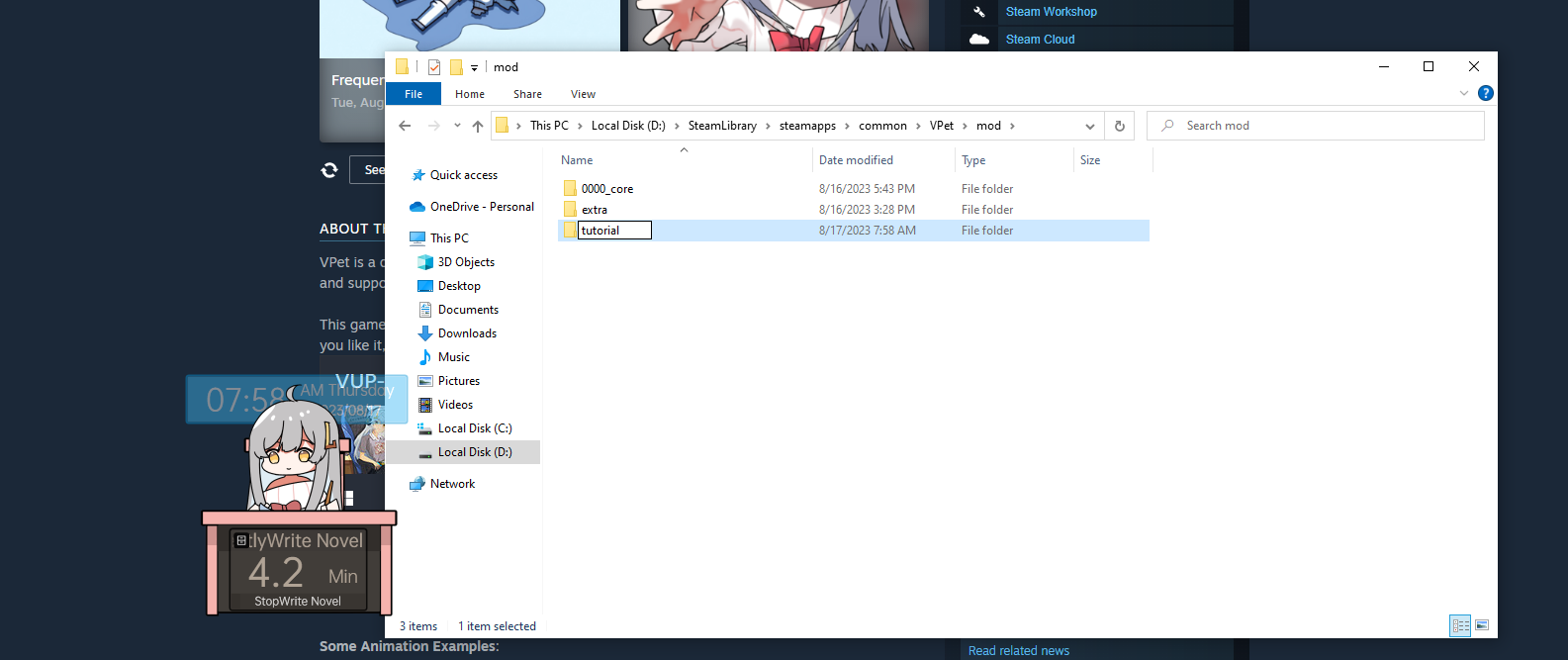The image size is (1568, 660).
Task: Open Documents in navigation pane
Action: [x=468, y=310]
